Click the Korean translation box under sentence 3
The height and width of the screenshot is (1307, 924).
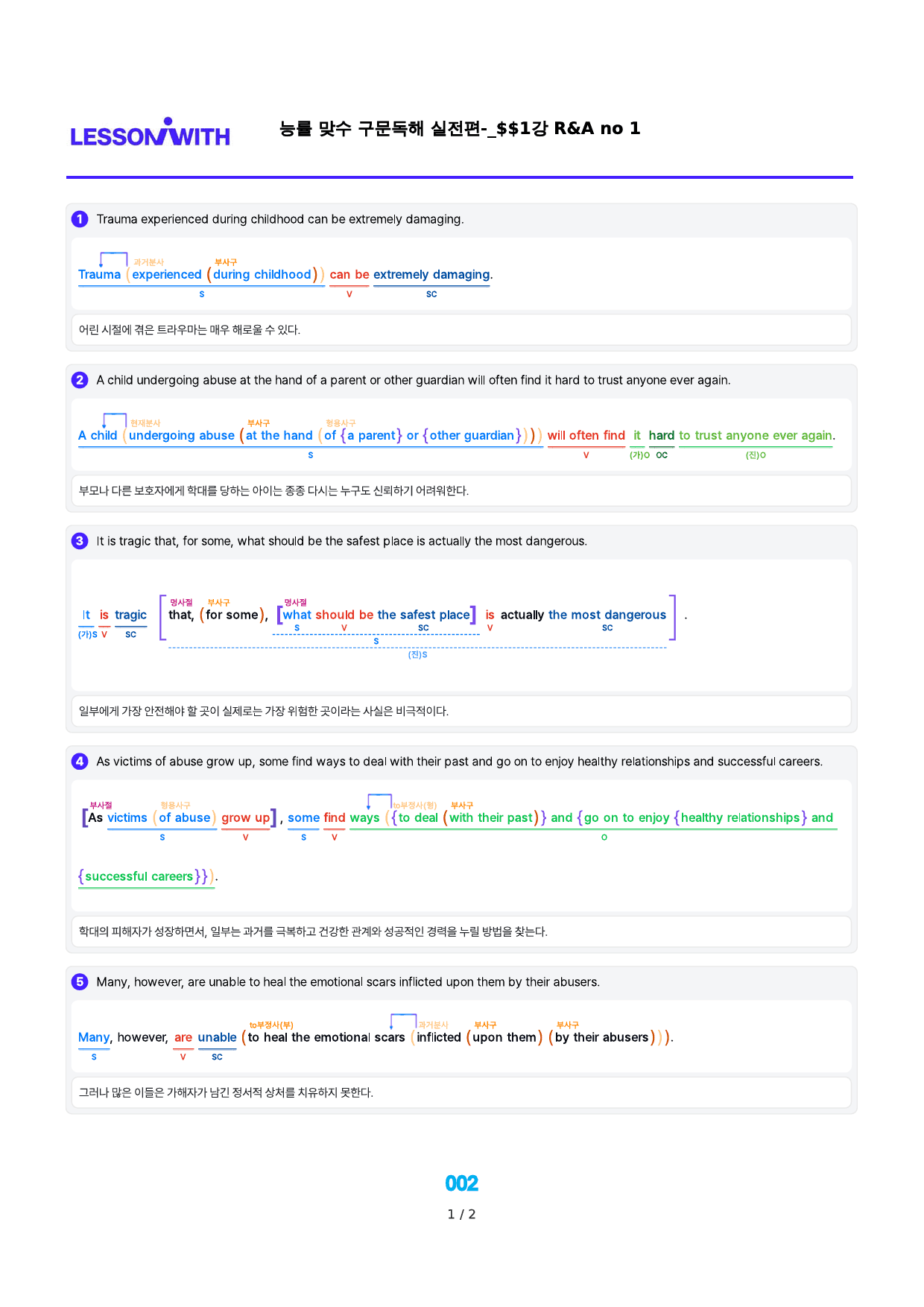pyautogui.click(x=461, y=711)
